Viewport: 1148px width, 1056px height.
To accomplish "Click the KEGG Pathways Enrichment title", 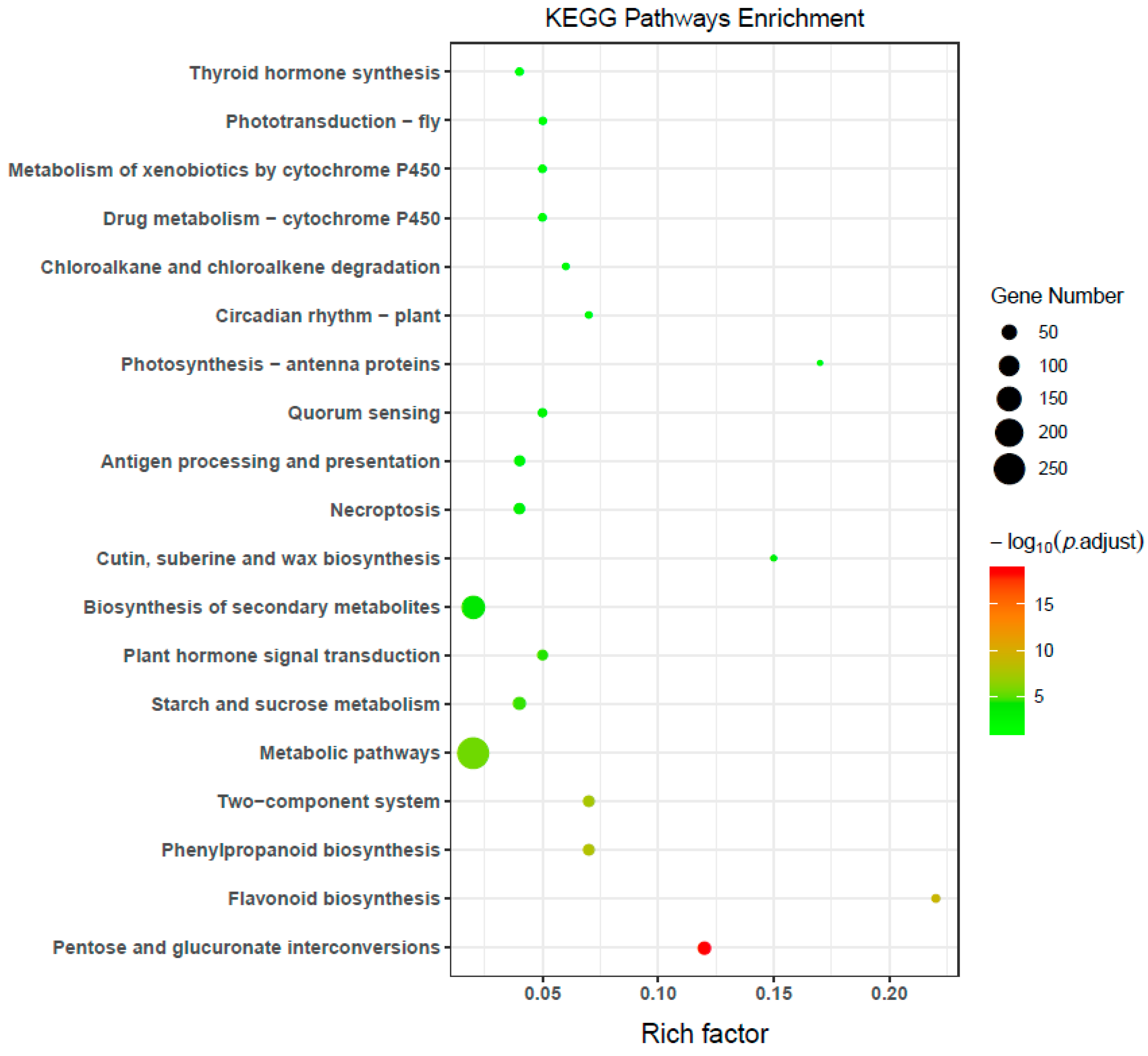I will tap(704, 18).
